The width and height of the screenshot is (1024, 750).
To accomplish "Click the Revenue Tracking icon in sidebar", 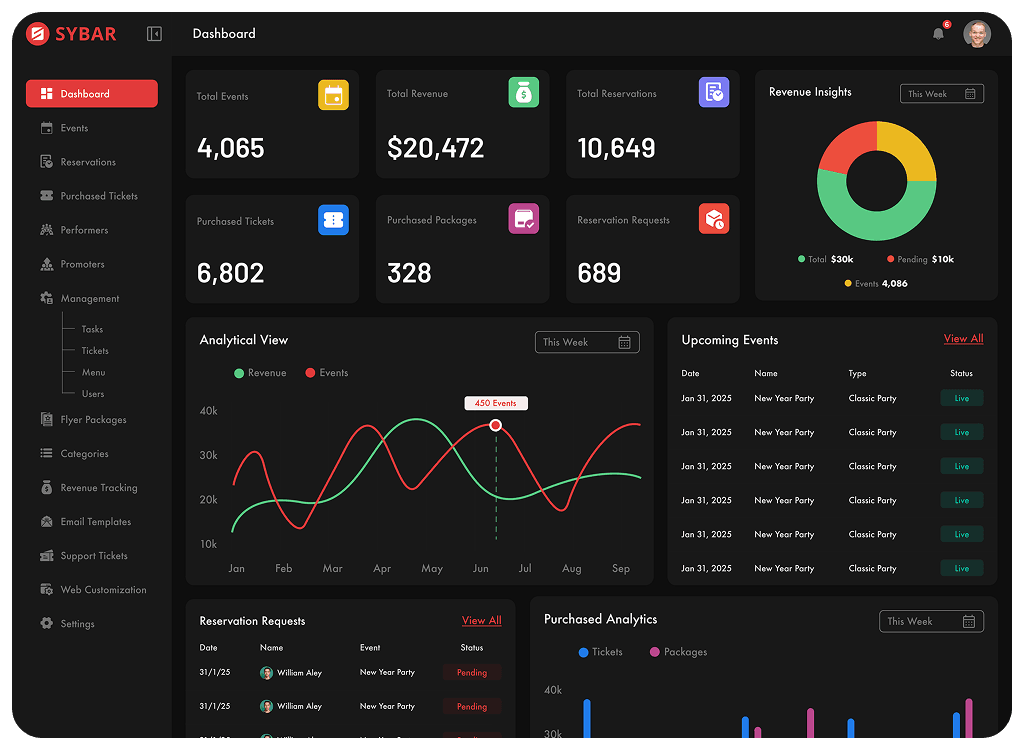I will (x=46, y=487).
